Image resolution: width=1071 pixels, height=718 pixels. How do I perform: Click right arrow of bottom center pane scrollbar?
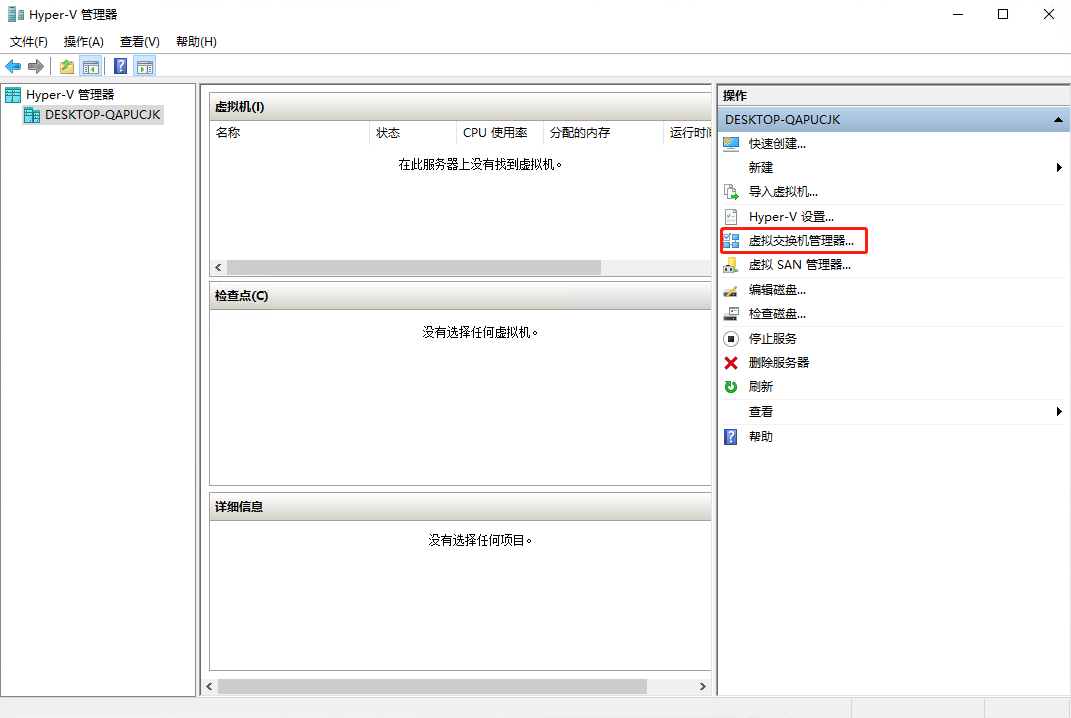[x=702, y=687]
